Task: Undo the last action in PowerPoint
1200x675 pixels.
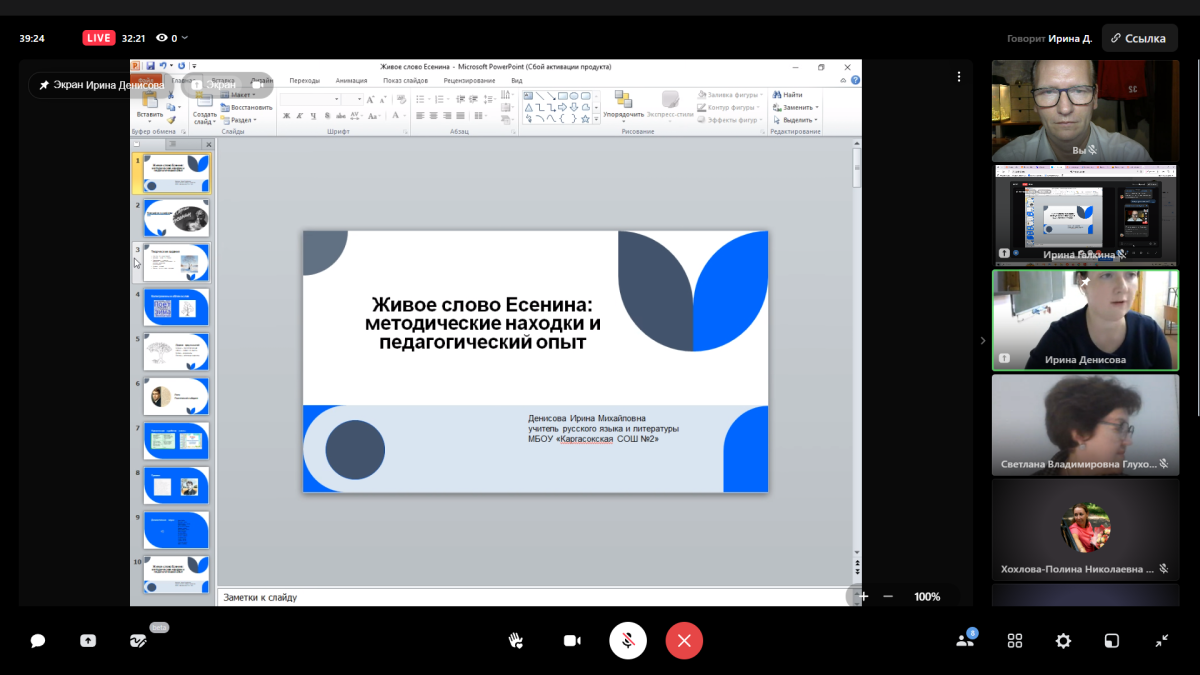Action: coord(162,67)
